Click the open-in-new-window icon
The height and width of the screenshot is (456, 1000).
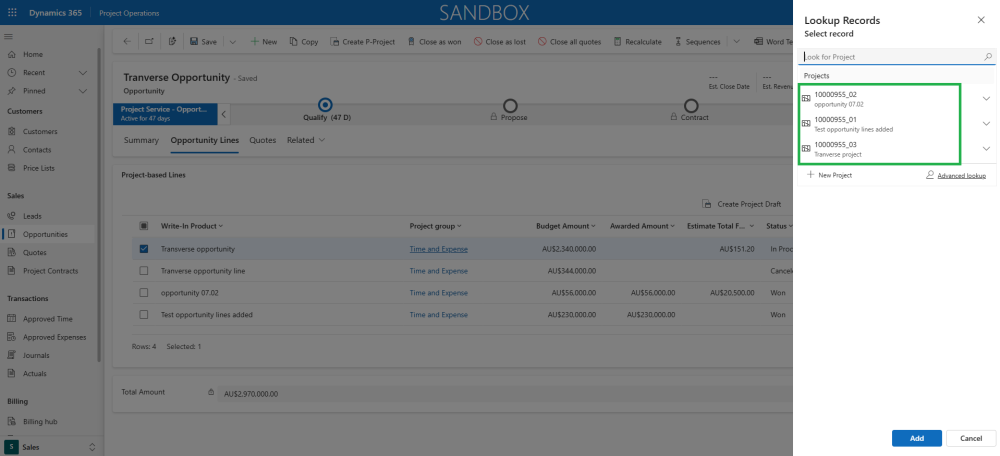(x=149, y=41)
